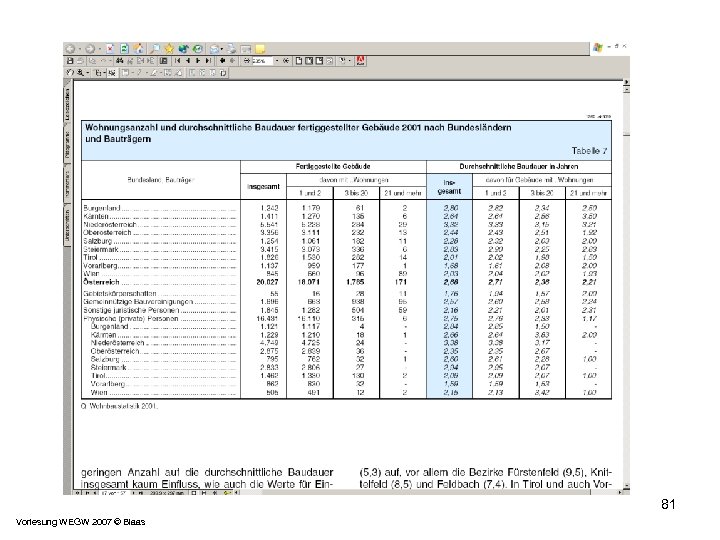720x540 pixels.
Task: Click the 'Tabelle 7' label
Action: [589, 151]
